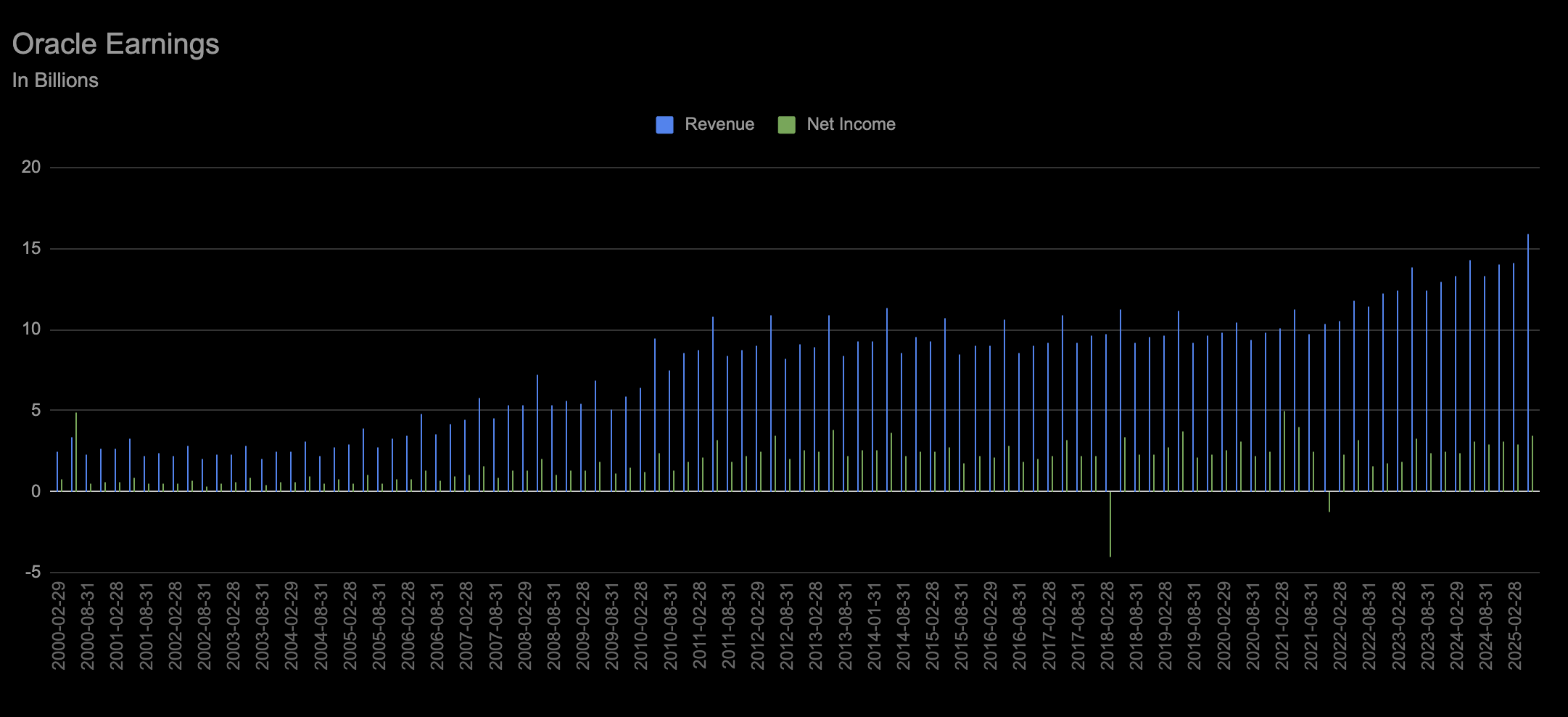This screenshot has width=1568, height=717.
Task: Click the y-axis label "15"
Action: click(31, 249)
